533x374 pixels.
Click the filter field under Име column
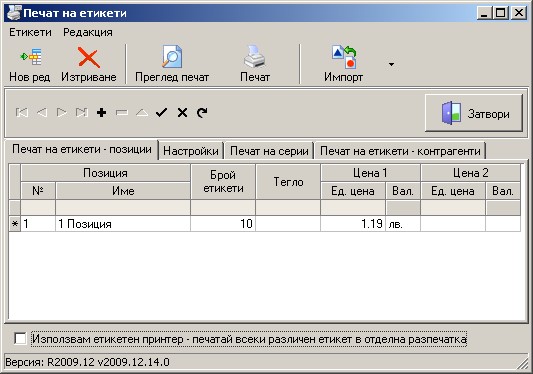[123, 207]
